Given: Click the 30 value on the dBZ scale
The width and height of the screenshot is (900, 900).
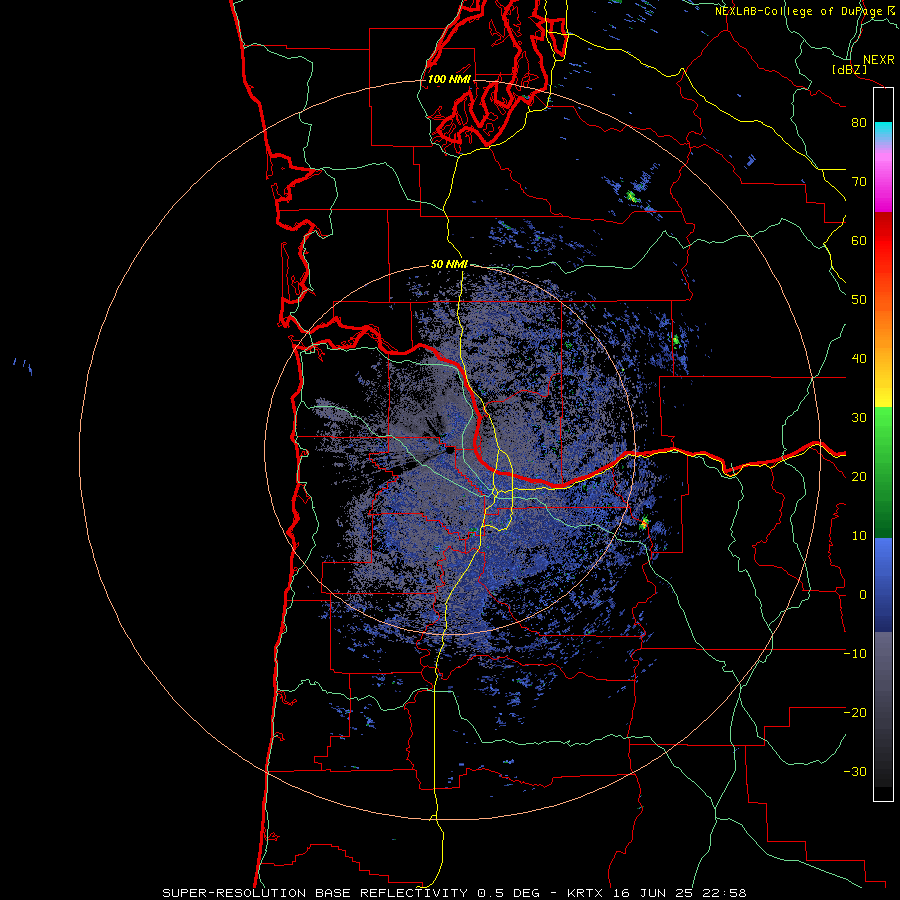Looking at the screenshot, I should click(859, 418).
